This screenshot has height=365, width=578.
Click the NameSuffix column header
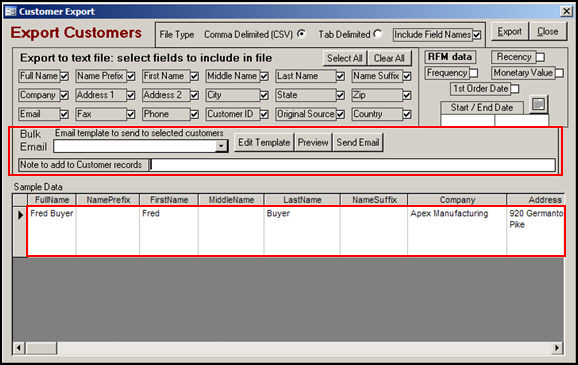374,200
